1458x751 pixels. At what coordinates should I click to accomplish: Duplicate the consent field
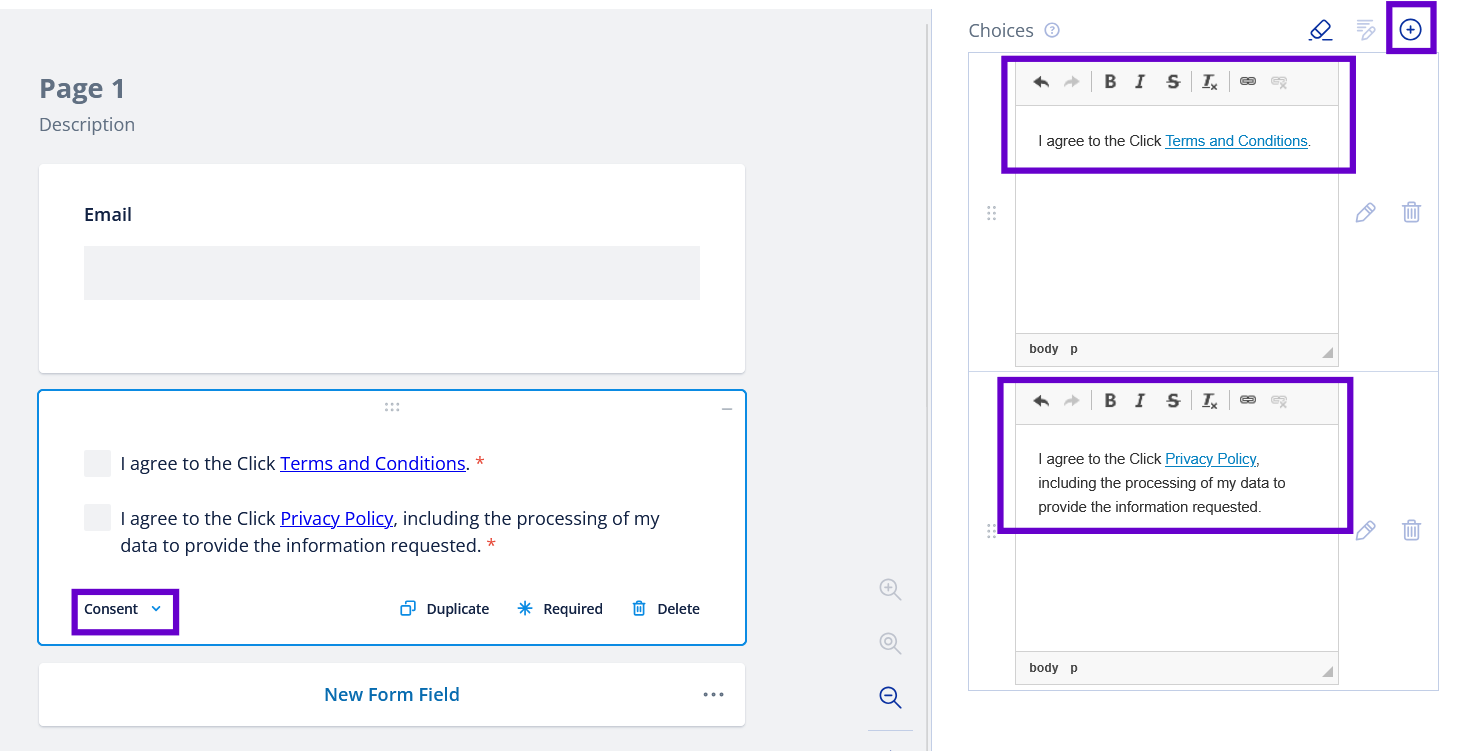click(x=444, y=609)
